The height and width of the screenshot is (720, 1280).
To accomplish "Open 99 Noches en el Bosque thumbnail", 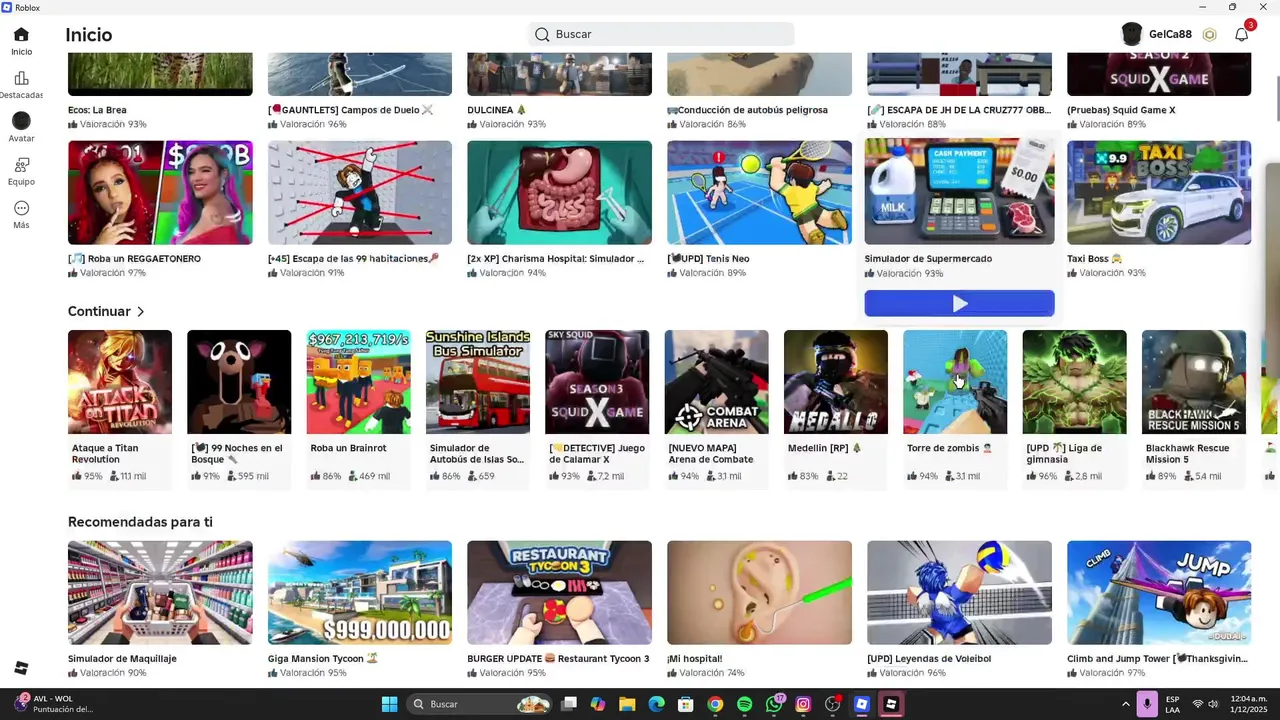I will tap(239, 382).
